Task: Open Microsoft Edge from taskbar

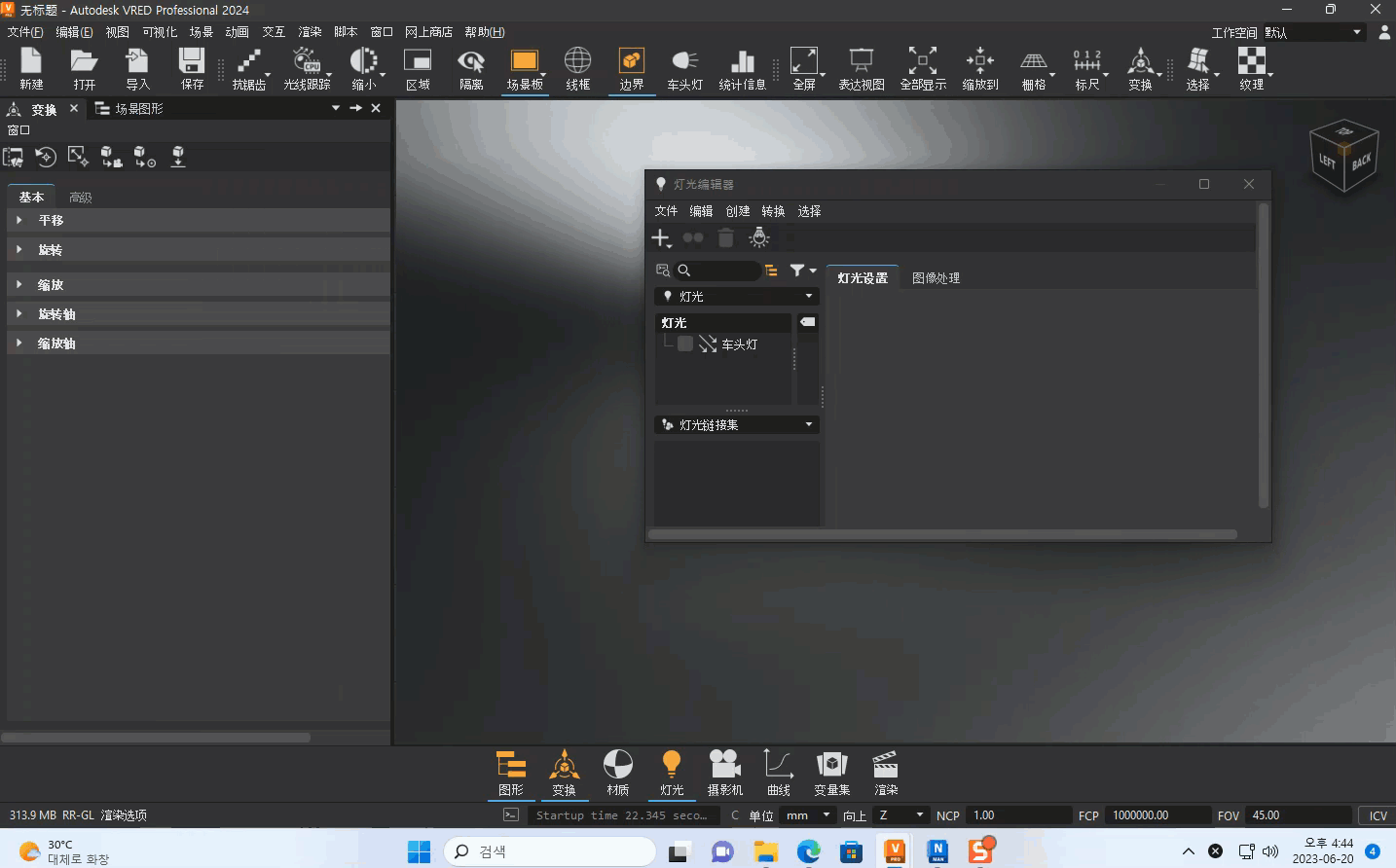Action: coord(809,851)
